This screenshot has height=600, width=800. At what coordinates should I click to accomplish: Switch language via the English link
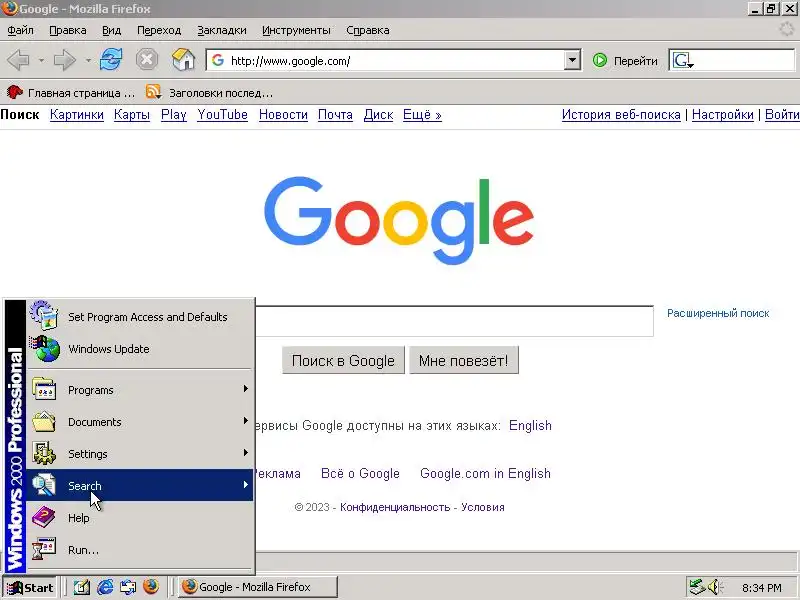click(530, 426)
